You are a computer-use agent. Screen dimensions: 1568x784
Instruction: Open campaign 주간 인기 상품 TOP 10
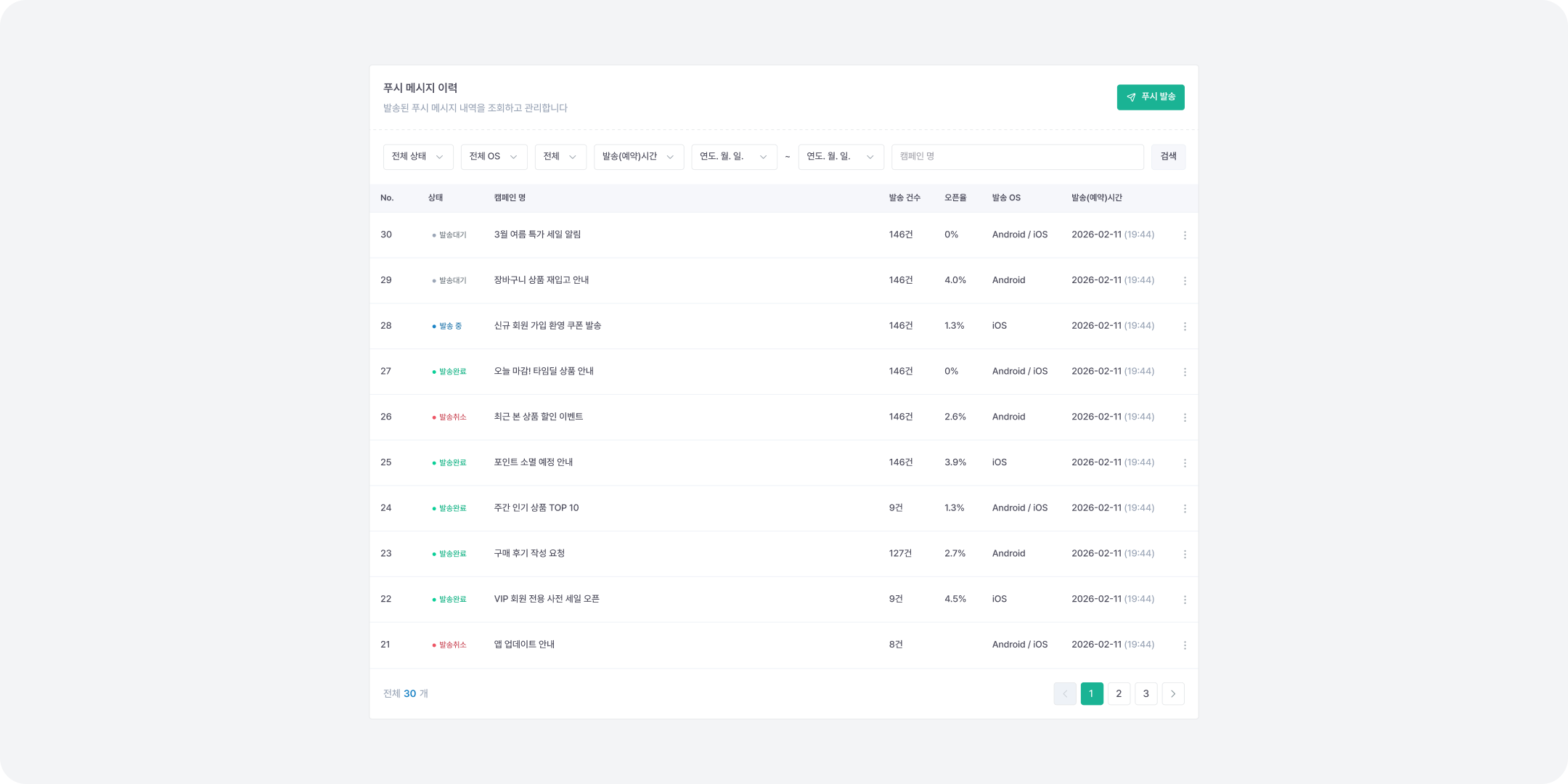536,508
